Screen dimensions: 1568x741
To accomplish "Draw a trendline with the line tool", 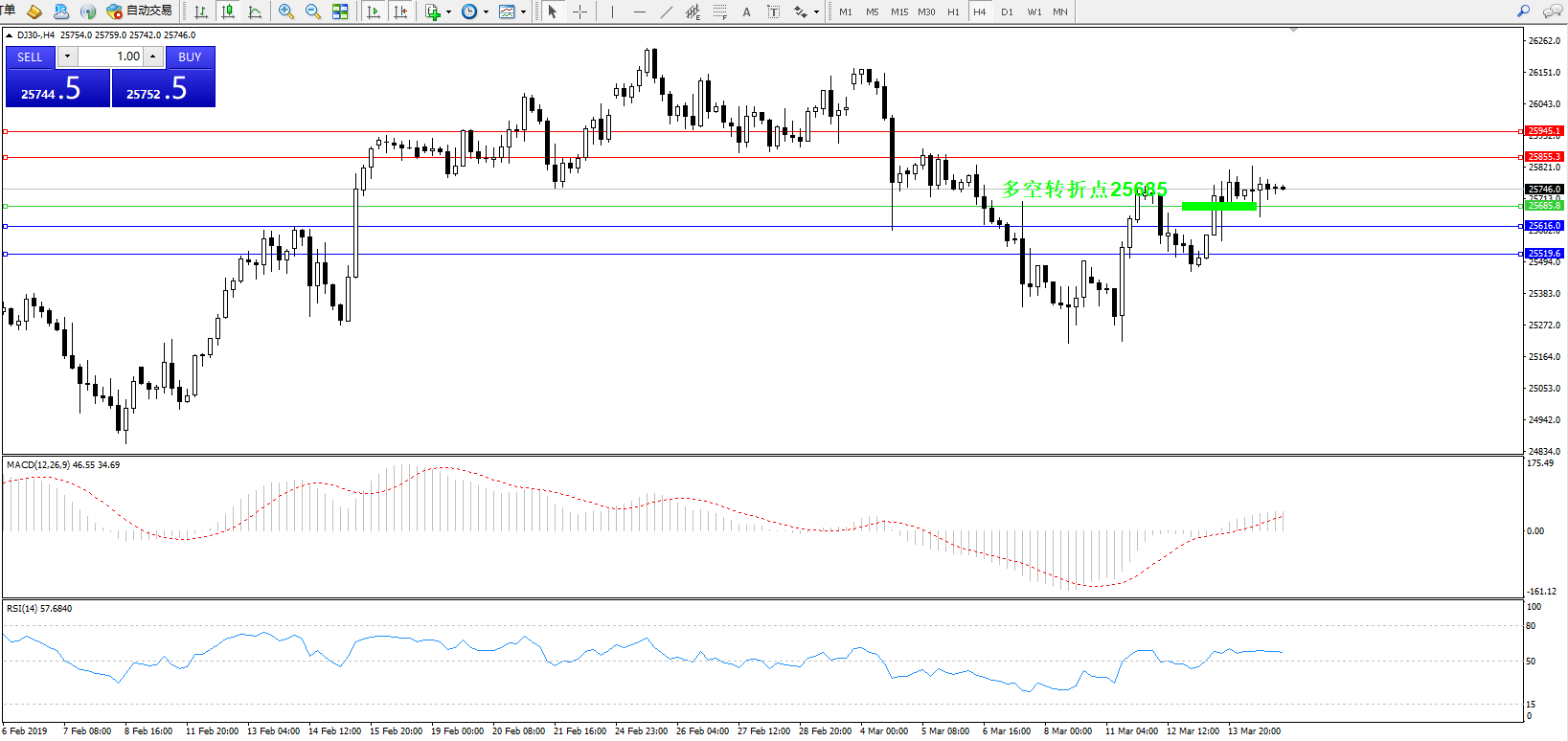I will coord(667,11).
